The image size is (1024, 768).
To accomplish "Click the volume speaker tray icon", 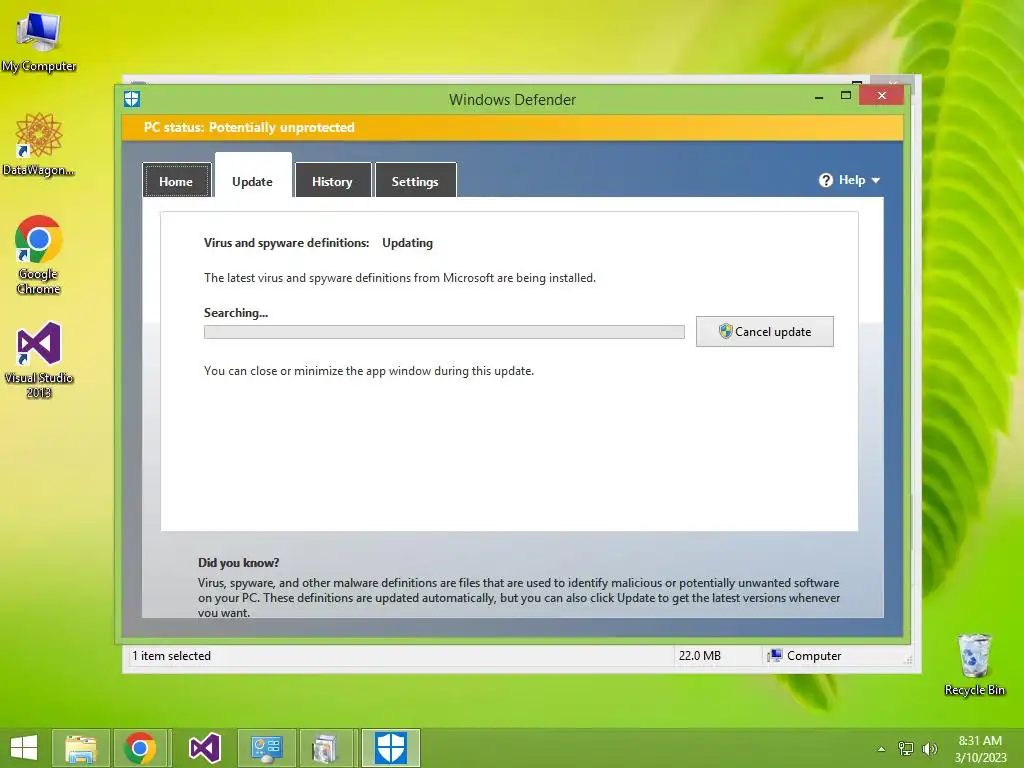I will 929,748.
